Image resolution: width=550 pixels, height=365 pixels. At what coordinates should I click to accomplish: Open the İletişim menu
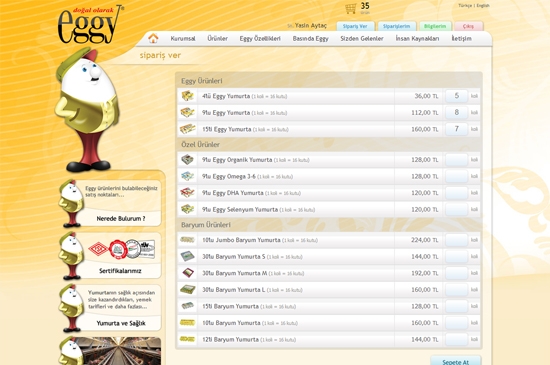(x=461, y=39)
